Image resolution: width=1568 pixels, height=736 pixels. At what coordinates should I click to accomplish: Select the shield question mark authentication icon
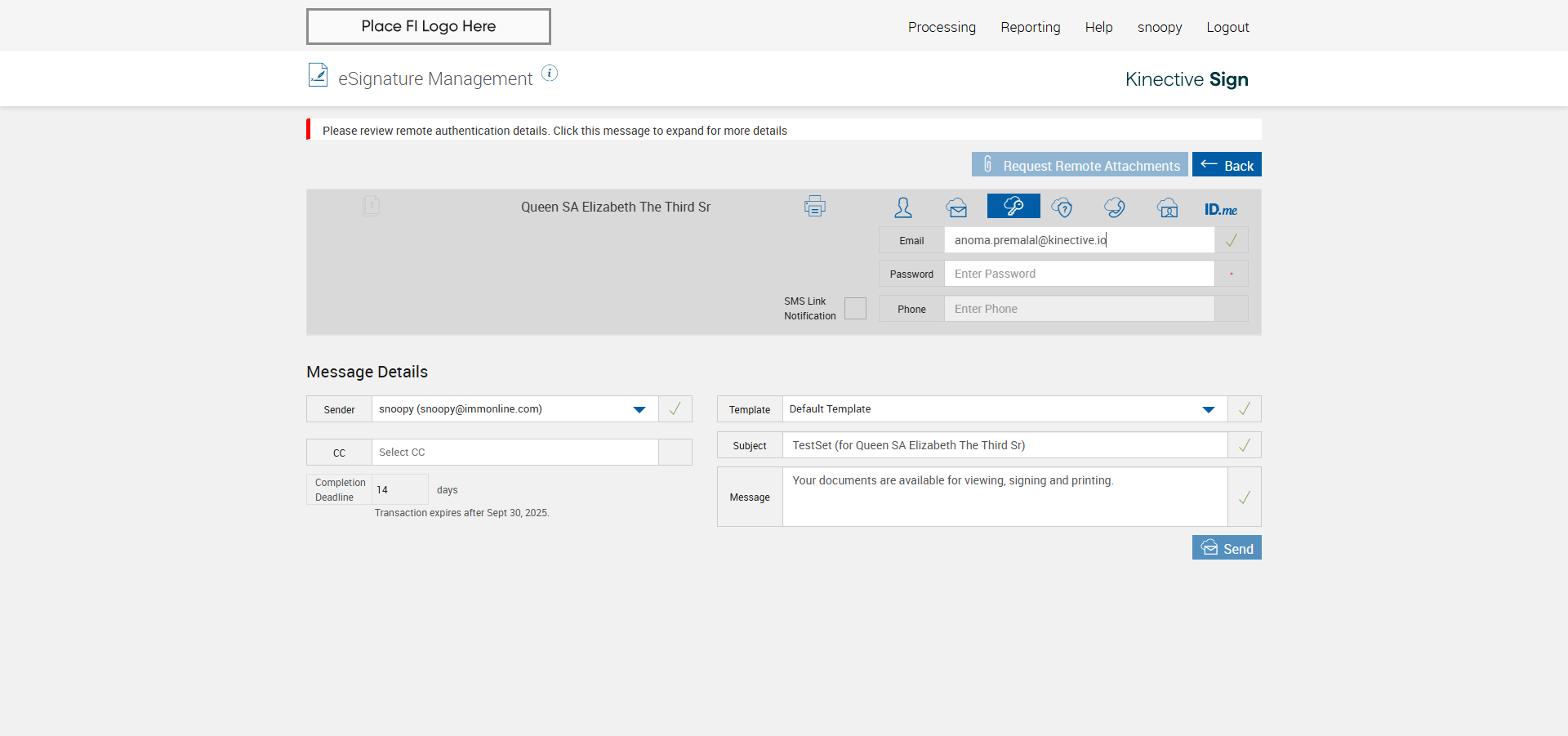click(1062, 207)
